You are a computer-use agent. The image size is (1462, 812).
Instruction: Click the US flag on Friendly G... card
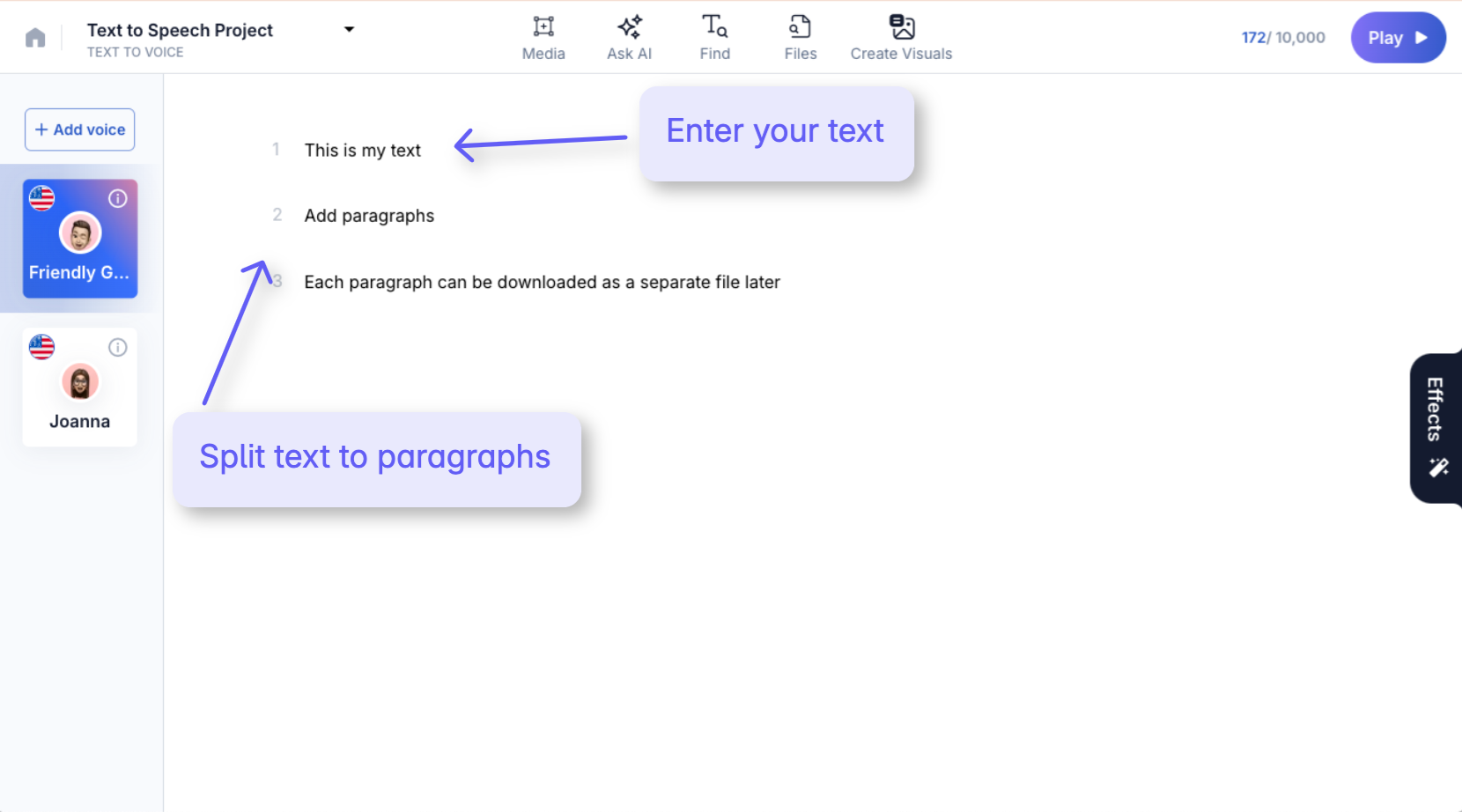pyautogui.click(x=41, y=199)
